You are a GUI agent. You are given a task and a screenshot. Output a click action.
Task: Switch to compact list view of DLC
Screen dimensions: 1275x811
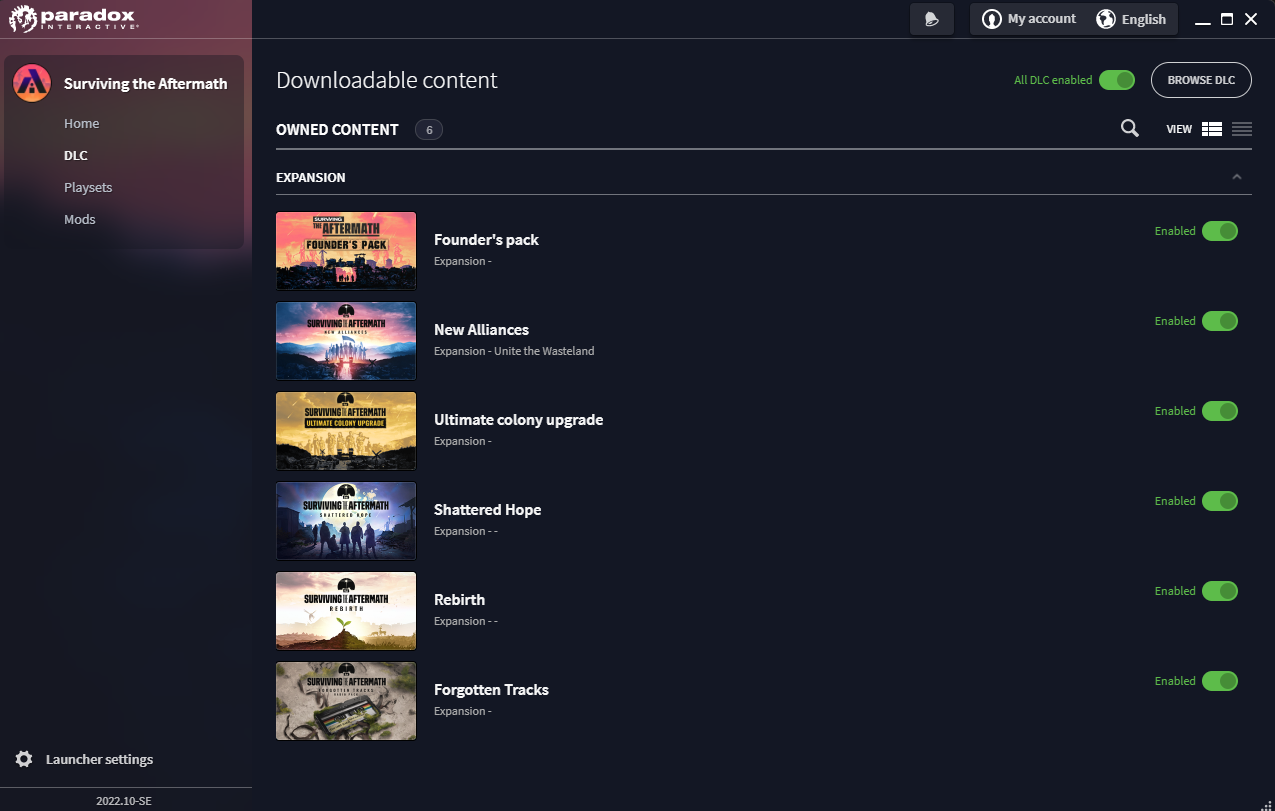coord(1241,128)
